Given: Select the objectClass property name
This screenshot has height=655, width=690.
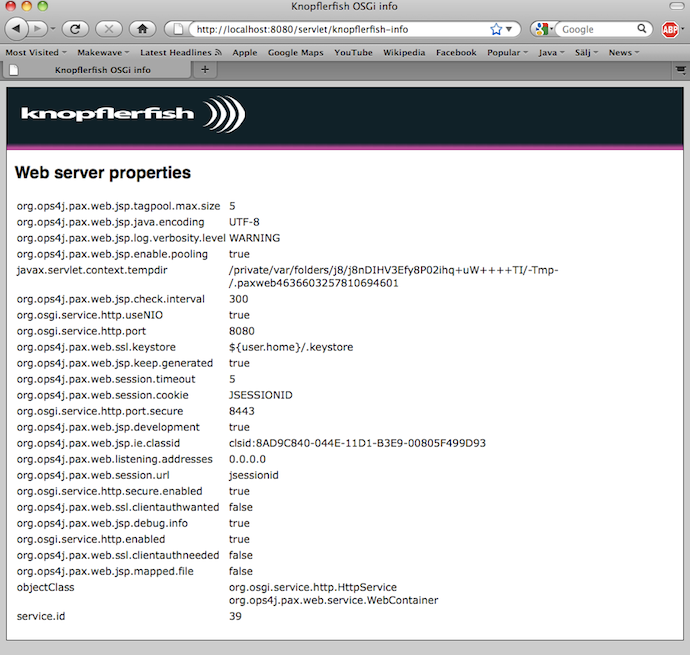Looking at the screenshot, I should click(45, 587).
